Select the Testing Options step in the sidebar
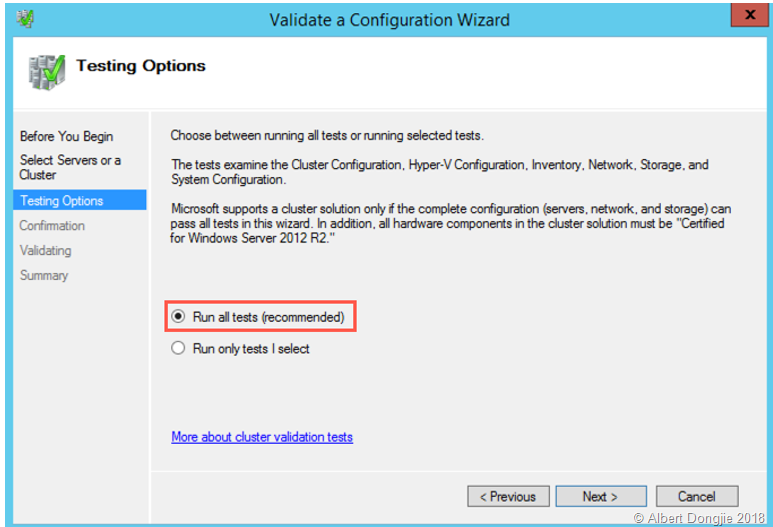Image resolution: width=773 pixels, height=527 pixels. coord(61,201)
